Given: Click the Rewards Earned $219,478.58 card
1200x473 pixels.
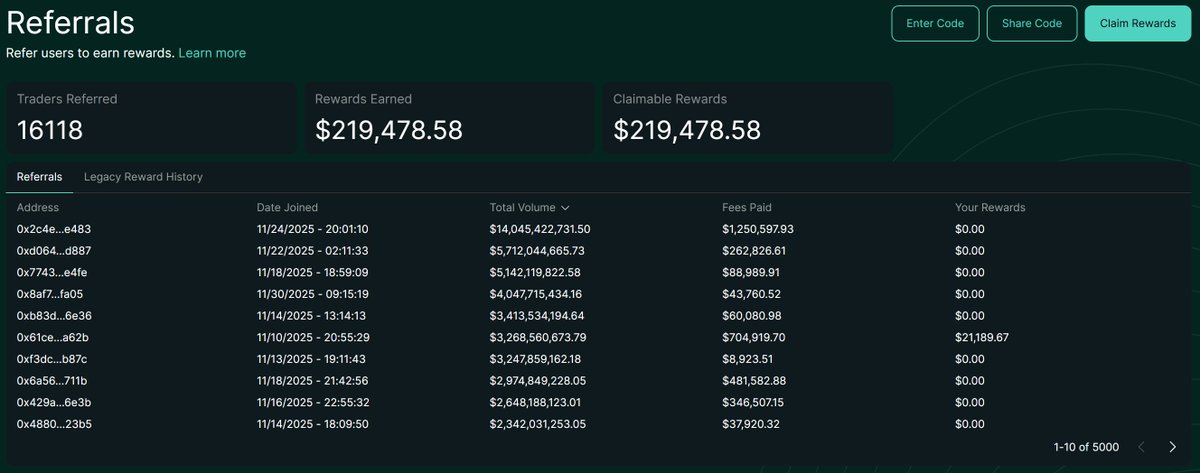Looking at the screenshot, I should pyautogui.click(x=450, y=118).
